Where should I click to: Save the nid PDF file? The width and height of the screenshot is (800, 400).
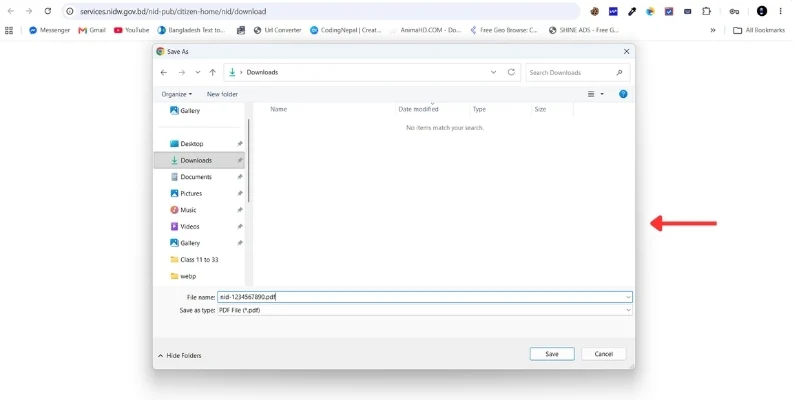552,354
